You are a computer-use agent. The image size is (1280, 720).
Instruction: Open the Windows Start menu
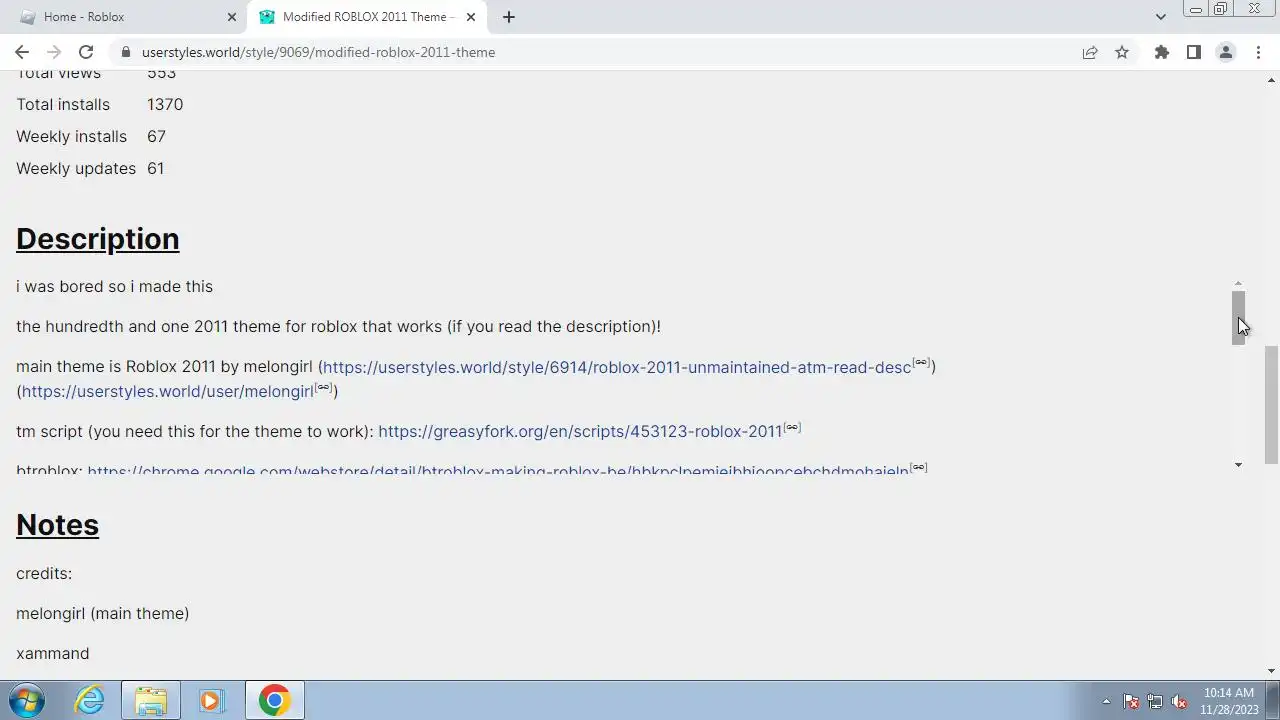[27, 700]
